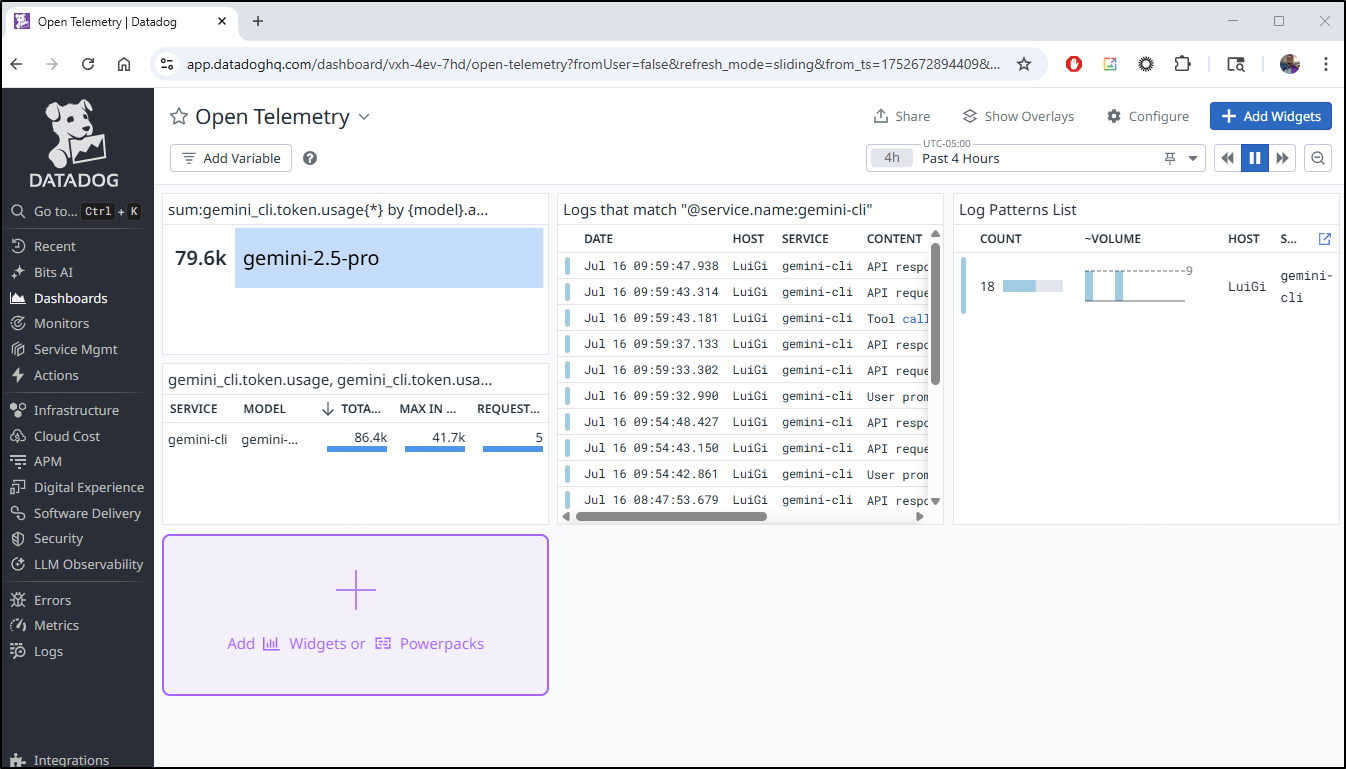Open a new browser tab

click(258, 21)
